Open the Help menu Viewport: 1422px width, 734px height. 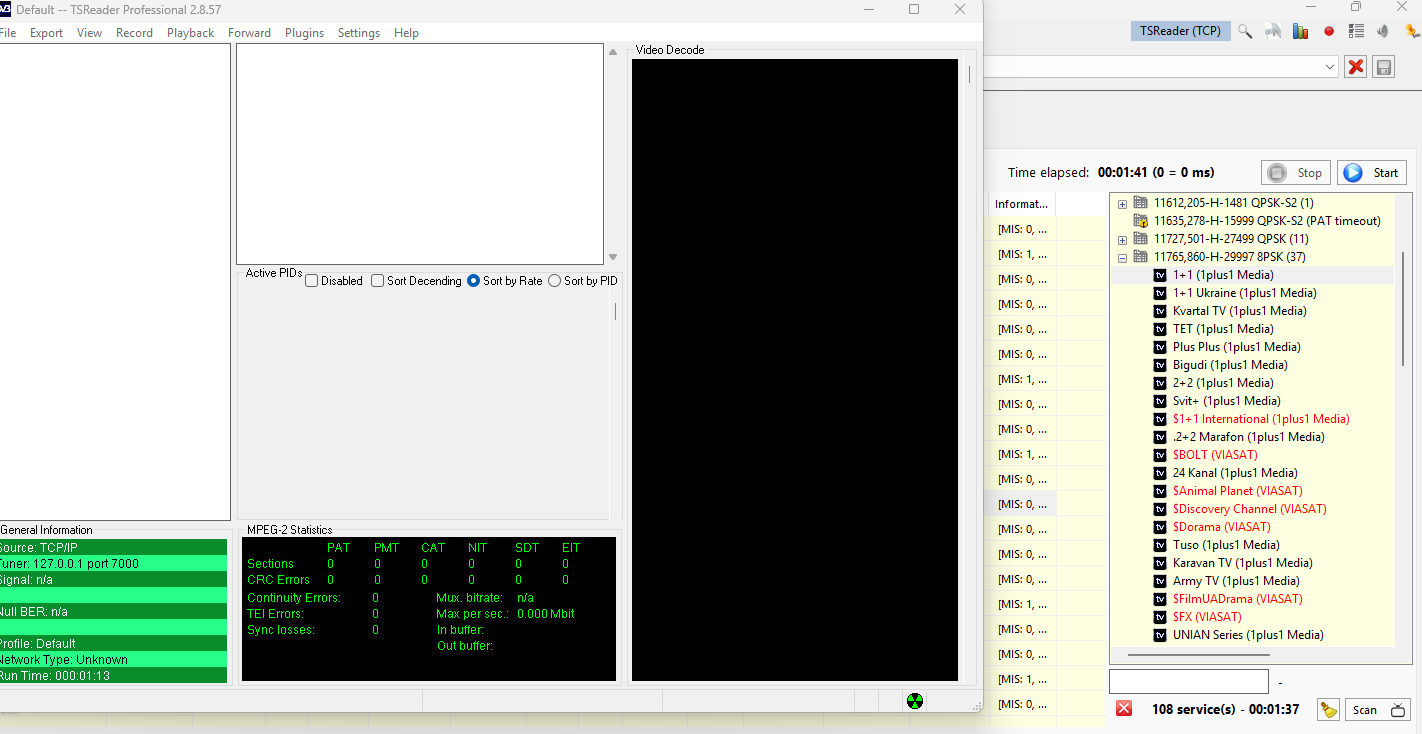(406, 33)
